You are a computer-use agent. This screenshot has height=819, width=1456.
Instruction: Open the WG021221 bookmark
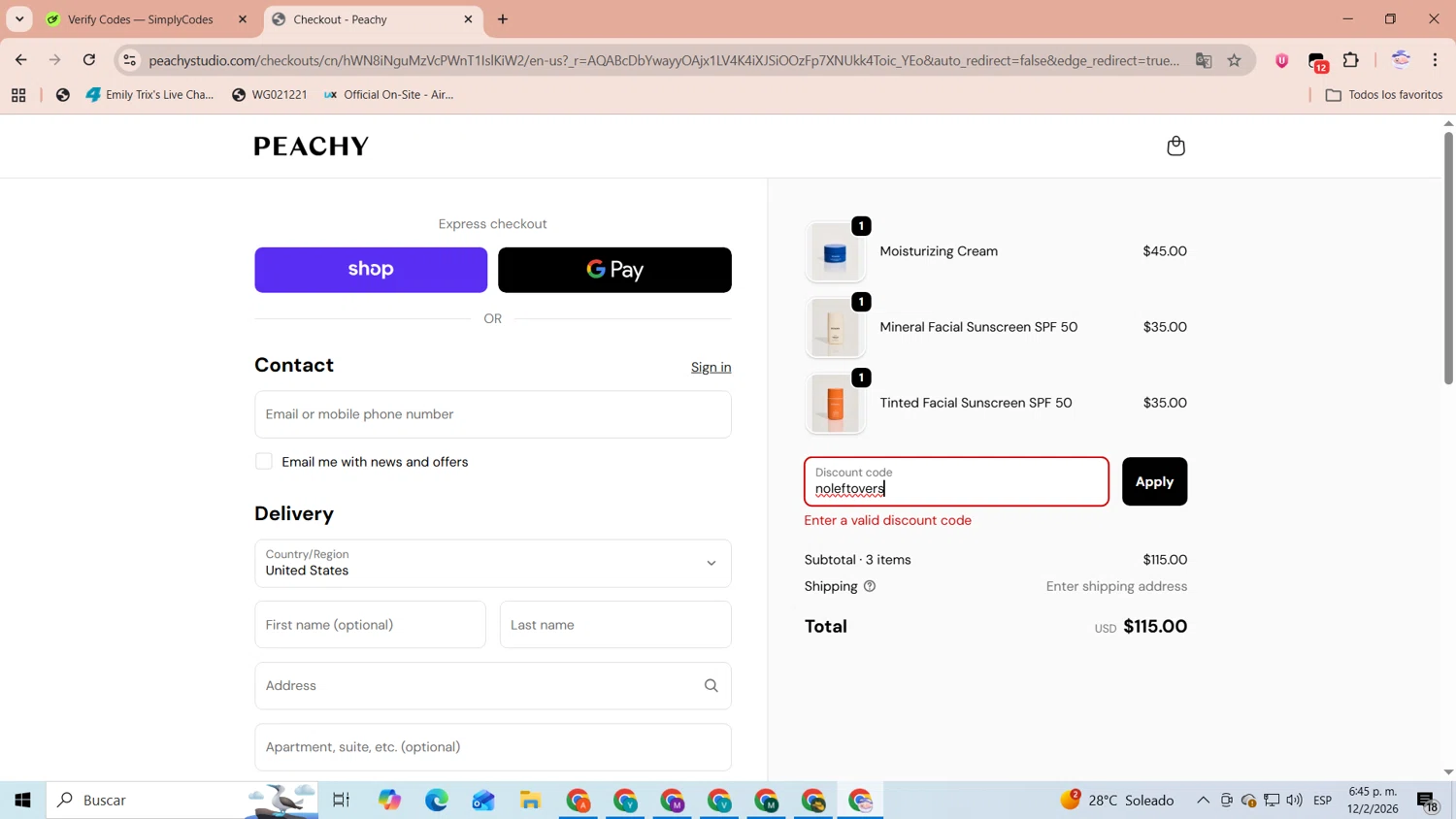[270, 95]
